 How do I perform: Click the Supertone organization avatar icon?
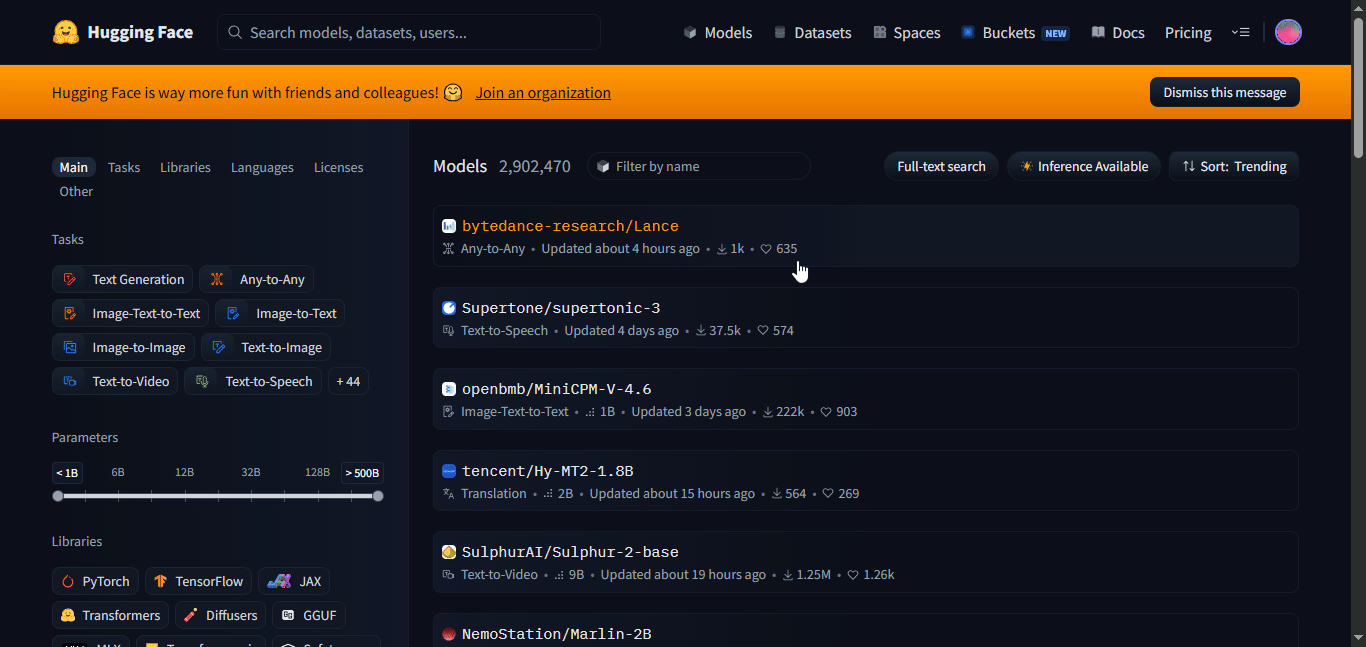coord(449,308)
